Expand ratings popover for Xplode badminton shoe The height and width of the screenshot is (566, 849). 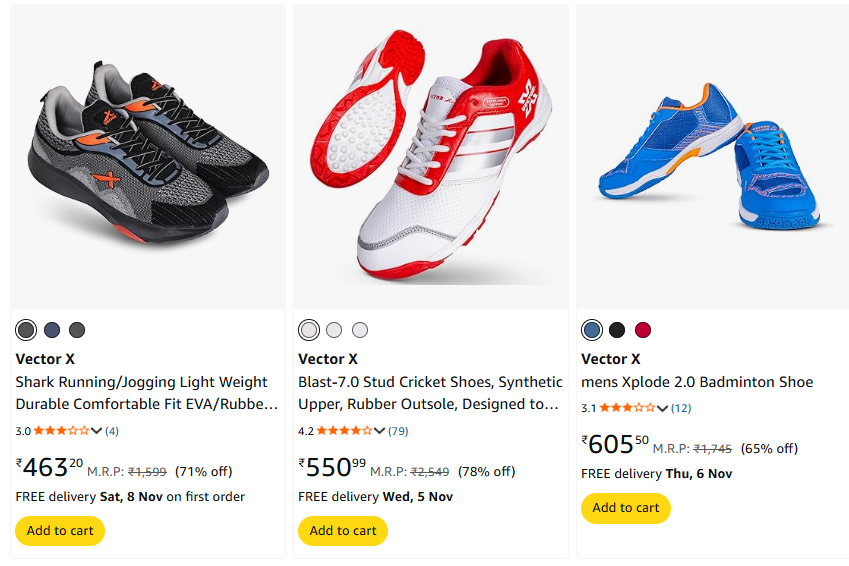tap(662, 408)
